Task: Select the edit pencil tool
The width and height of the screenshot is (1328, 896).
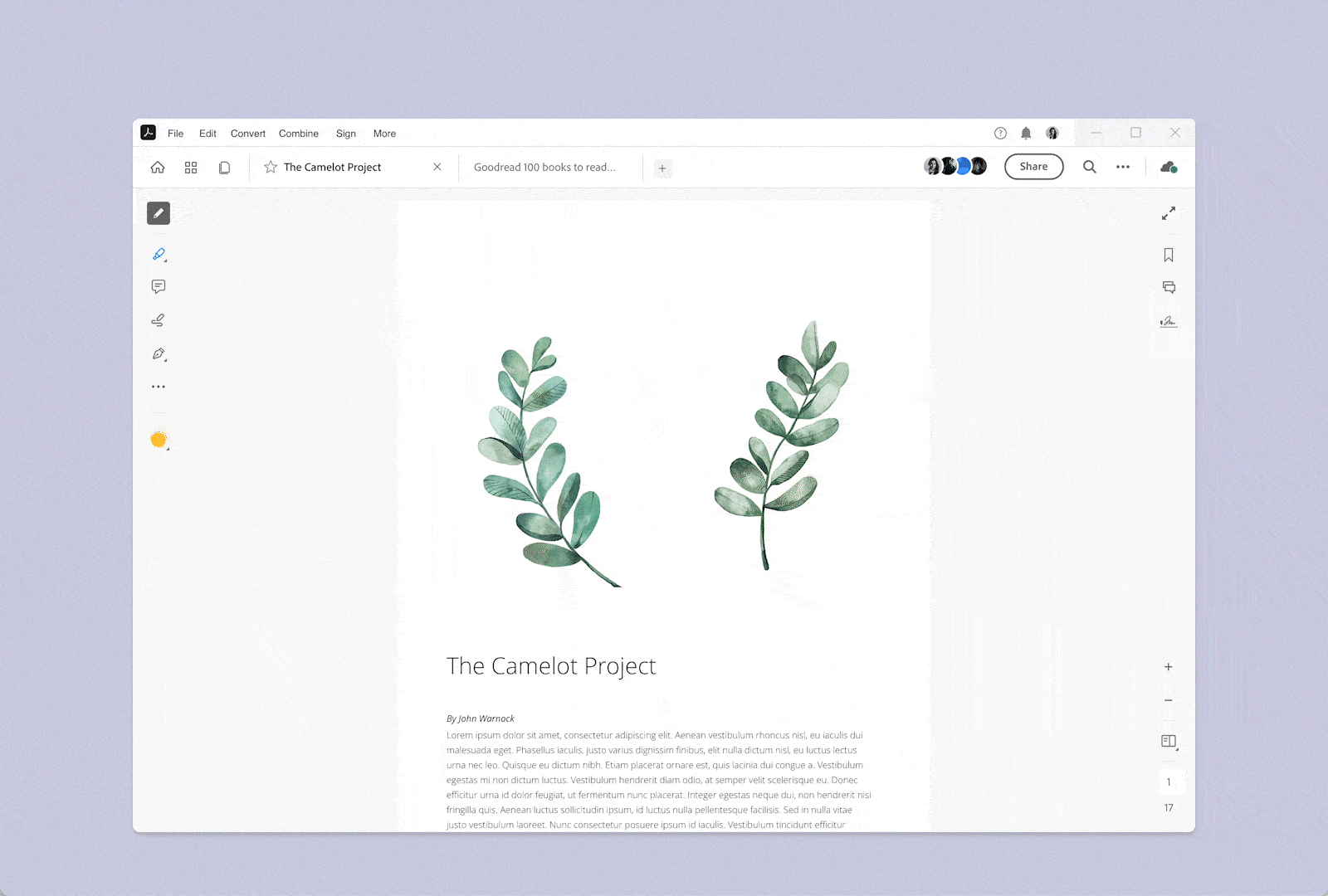Action: coord(159,213)
